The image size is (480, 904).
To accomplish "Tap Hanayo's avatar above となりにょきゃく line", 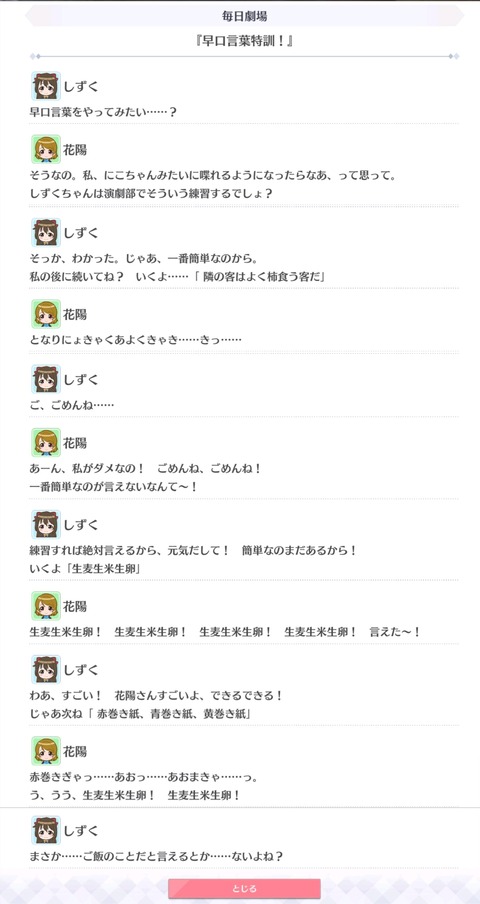I will pos(46,314).
